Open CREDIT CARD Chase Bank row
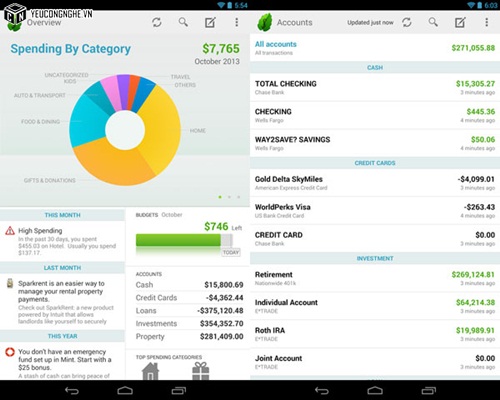Viewport: 500px width, 400px height. coord(375,239)
